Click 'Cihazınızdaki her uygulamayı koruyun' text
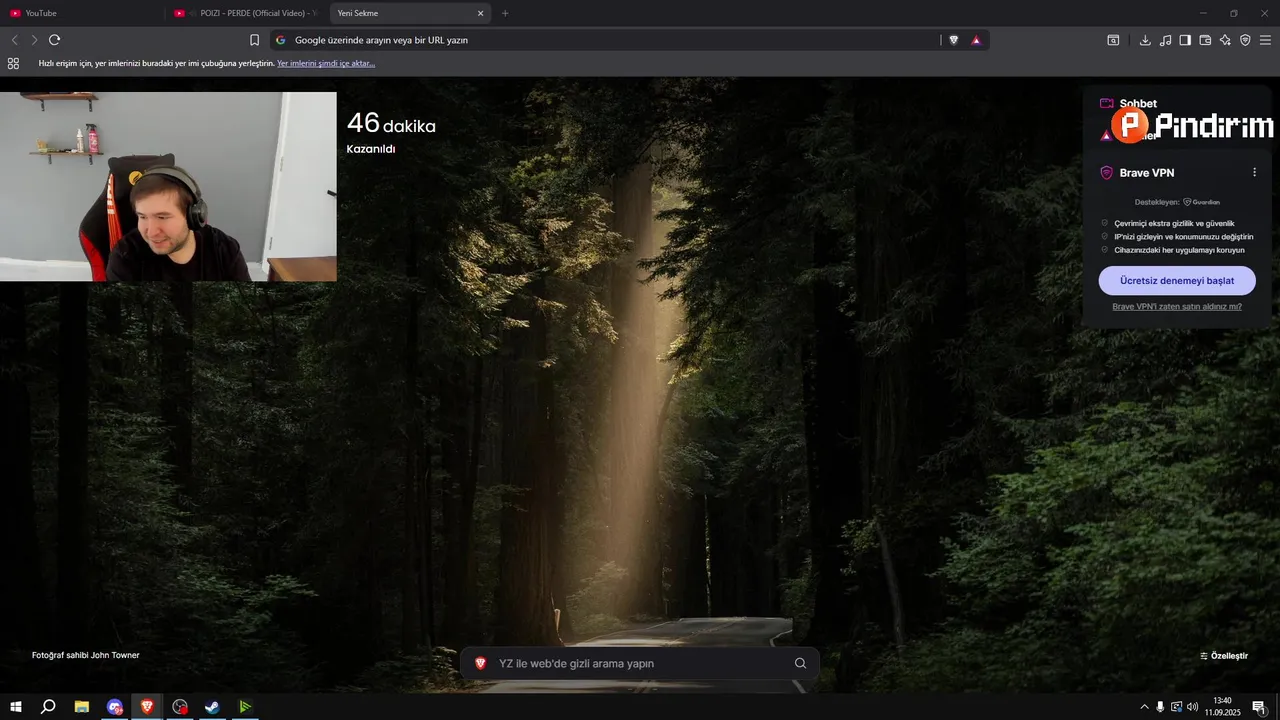Image resolution: width=1280 pixels, height=720 pixels. coord(1179,250)
